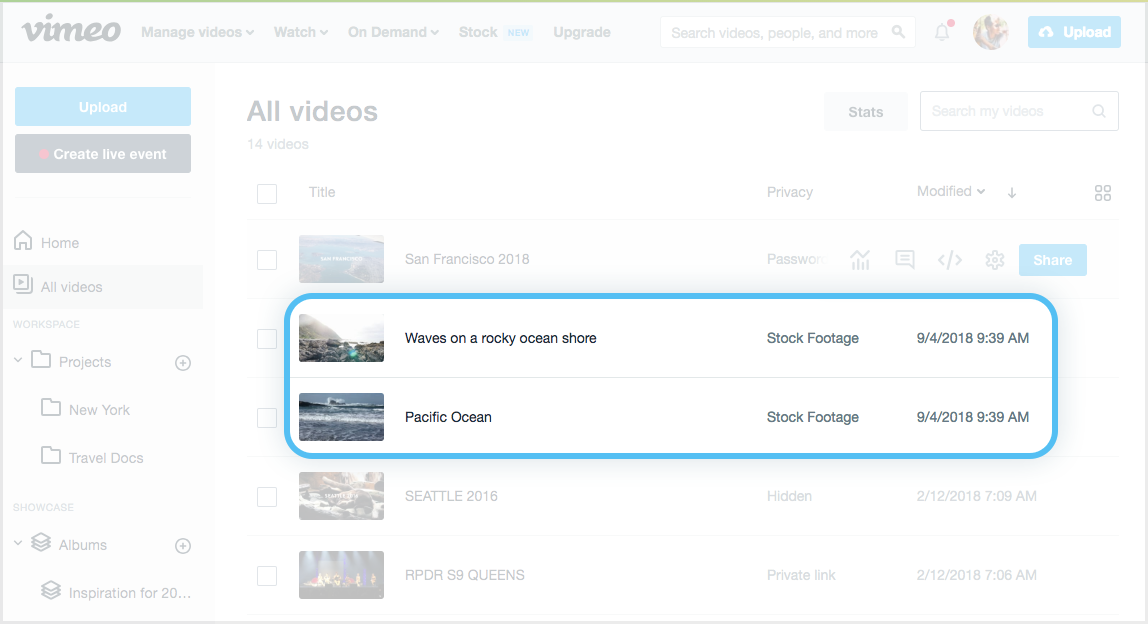Open the Stats button
Image resolution: width=1148 pixels, height=624 pixels.
pyautogui.click(x=865, y=112)
